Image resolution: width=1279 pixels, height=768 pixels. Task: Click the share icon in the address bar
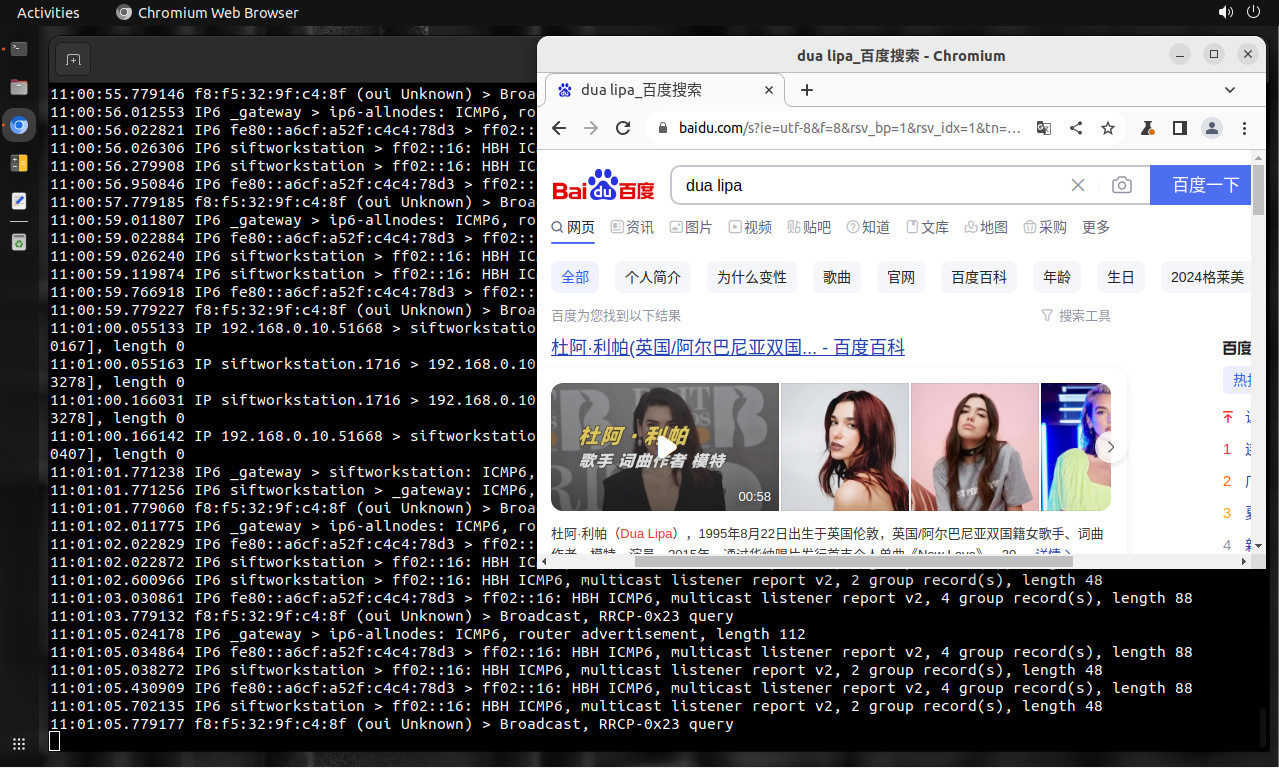click(x=1076, y=128)
